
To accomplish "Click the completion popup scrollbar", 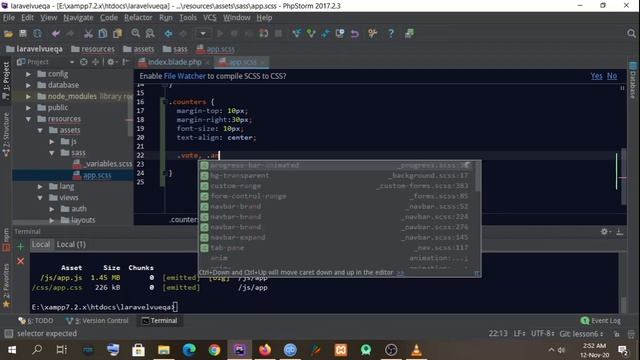I will point(477,177).
